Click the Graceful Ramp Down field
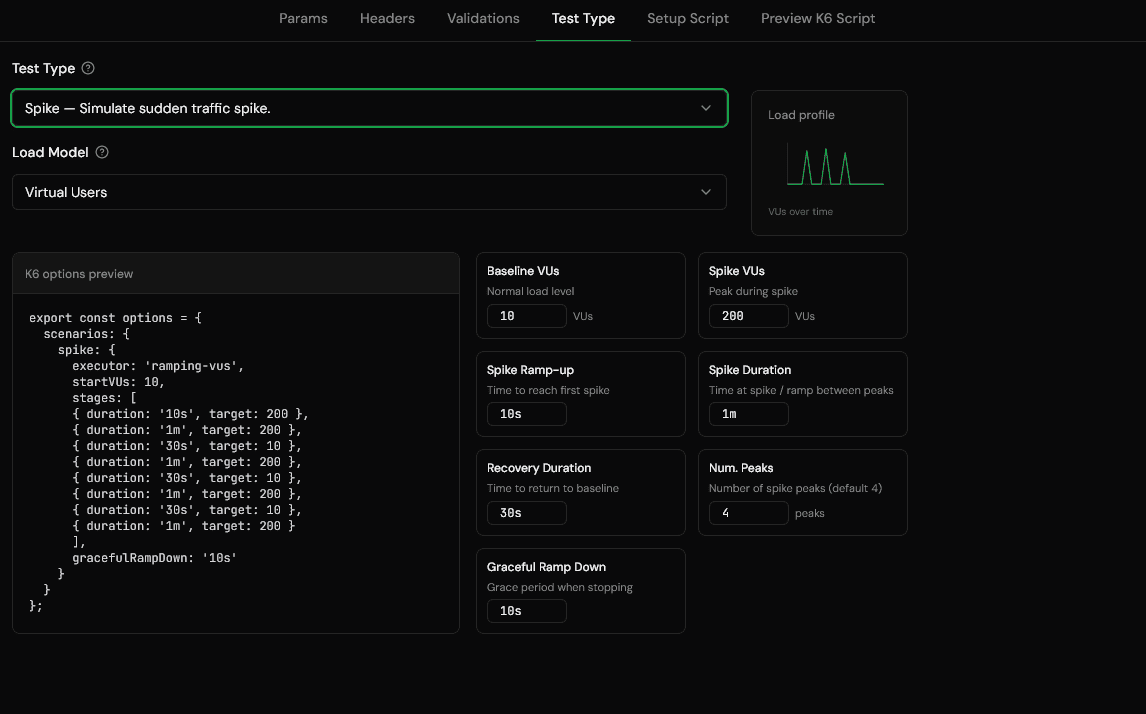This screenshot has height=714, width=1146. click(526, 610)
